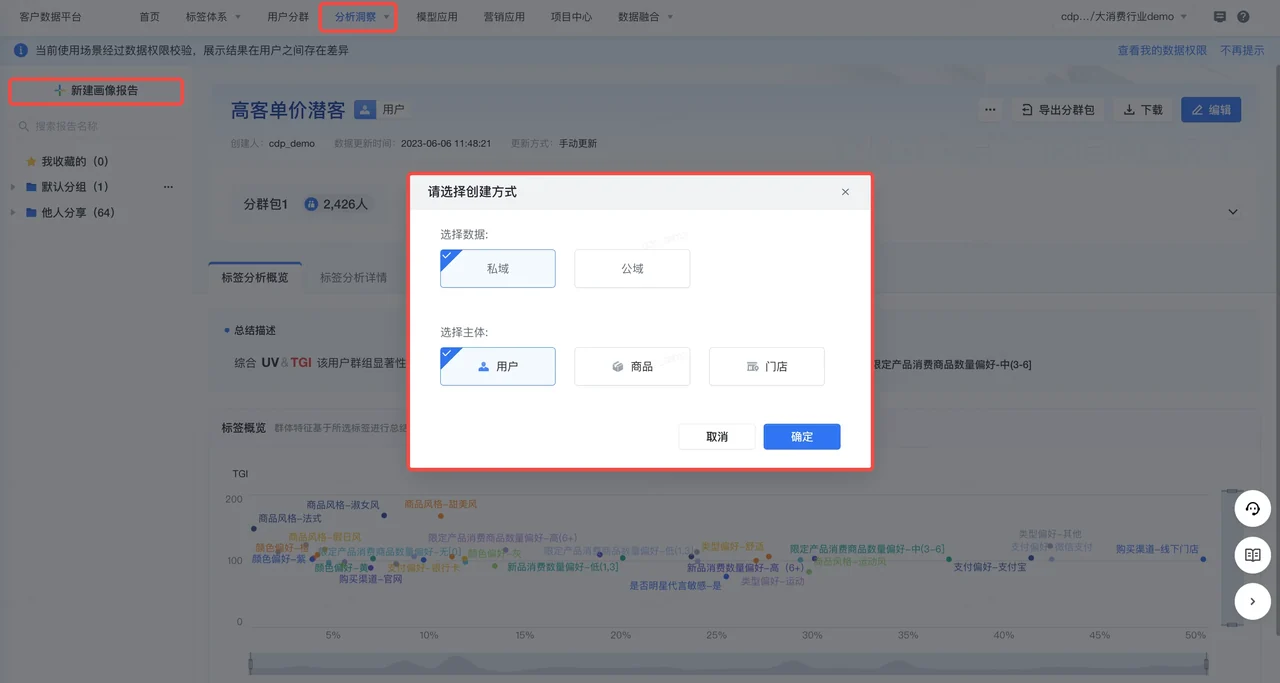Open the 分析洞察 dropdown menu
This screenshot has width=1280, height=683.
coord(361,17)
